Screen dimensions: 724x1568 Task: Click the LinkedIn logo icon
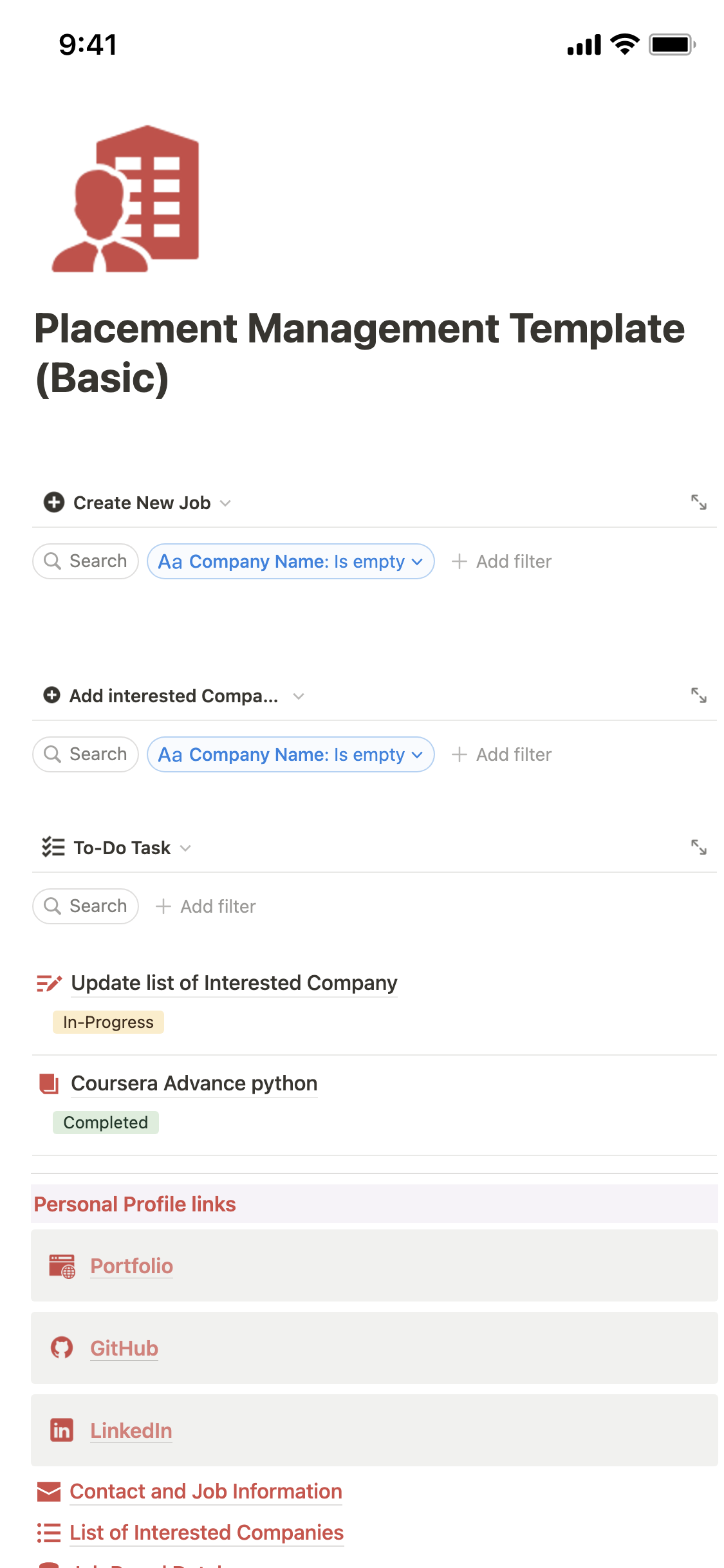tap(62, 1430)
